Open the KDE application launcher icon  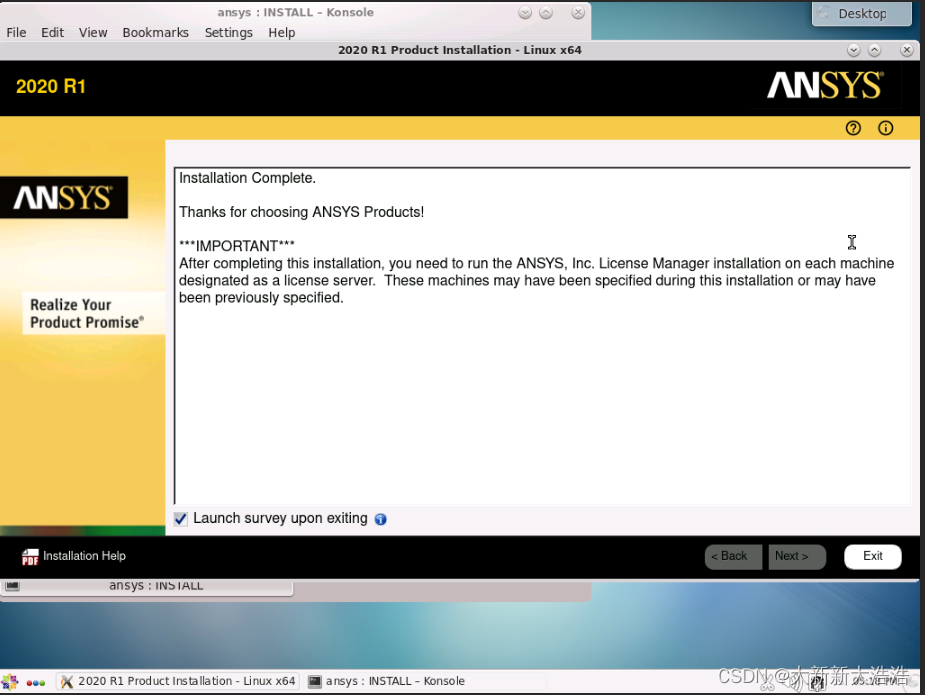click(x=10, y=681)
